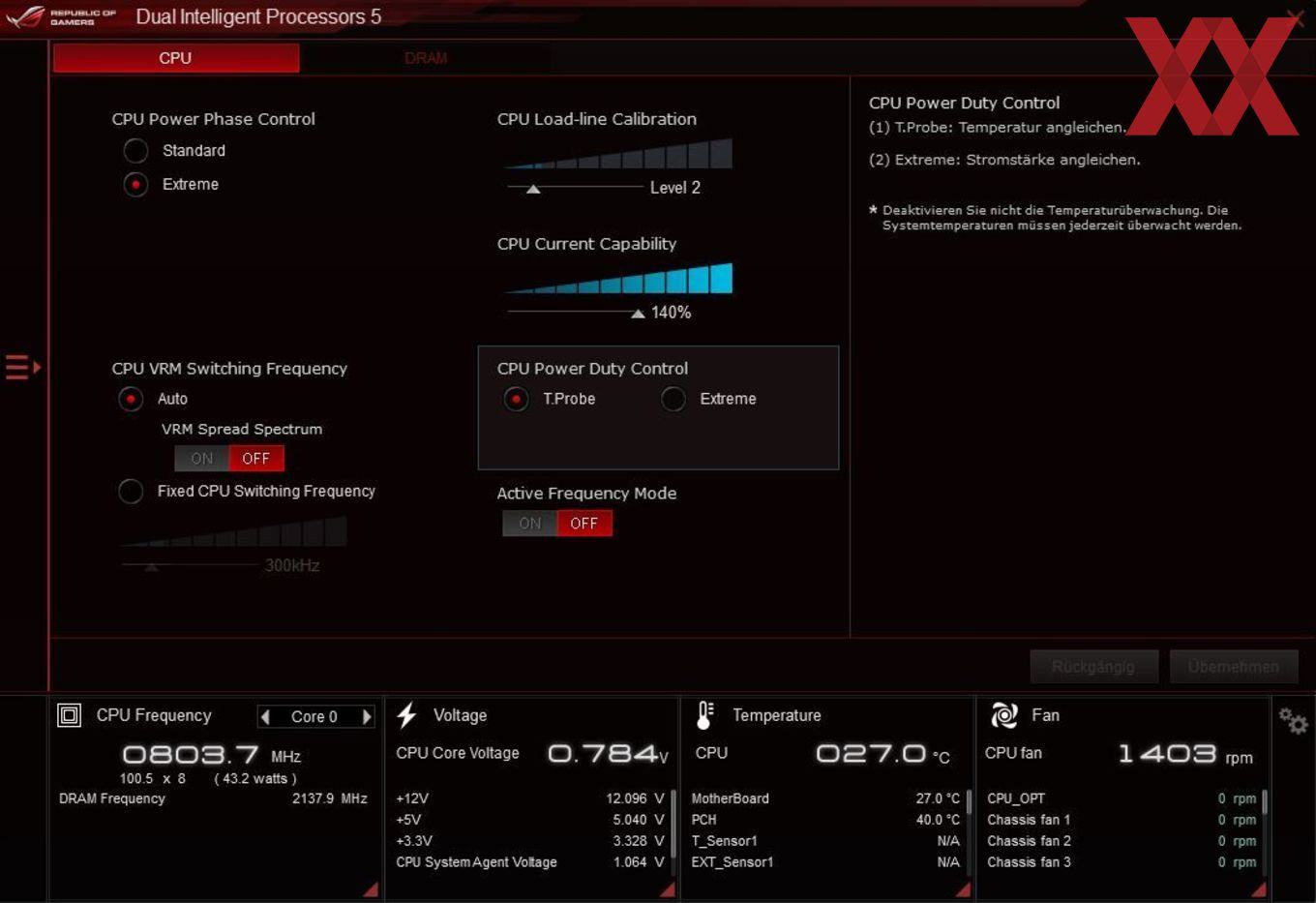Expand the Temperature panel corner arrow

point(963,889)
